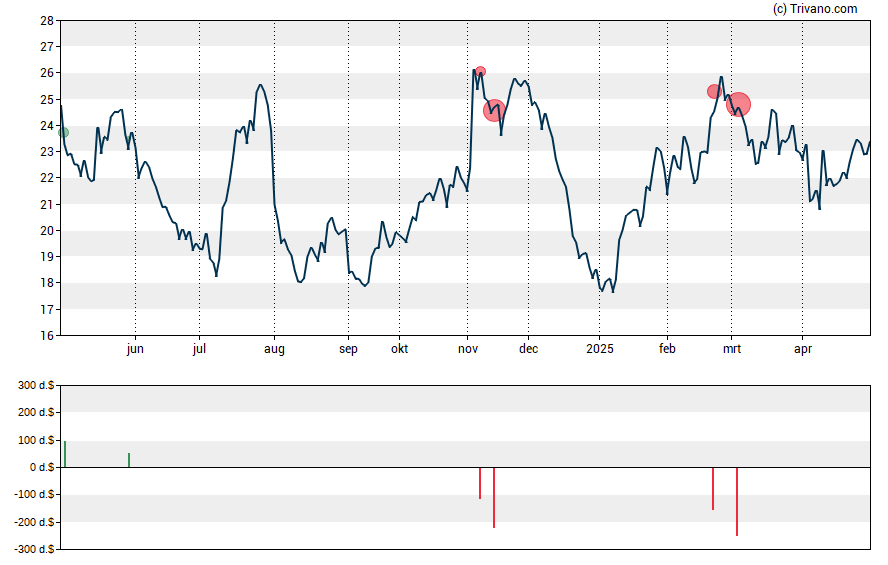Click the first red bar in november
This screenshot has width=888, height=565.
click(480, 483)
